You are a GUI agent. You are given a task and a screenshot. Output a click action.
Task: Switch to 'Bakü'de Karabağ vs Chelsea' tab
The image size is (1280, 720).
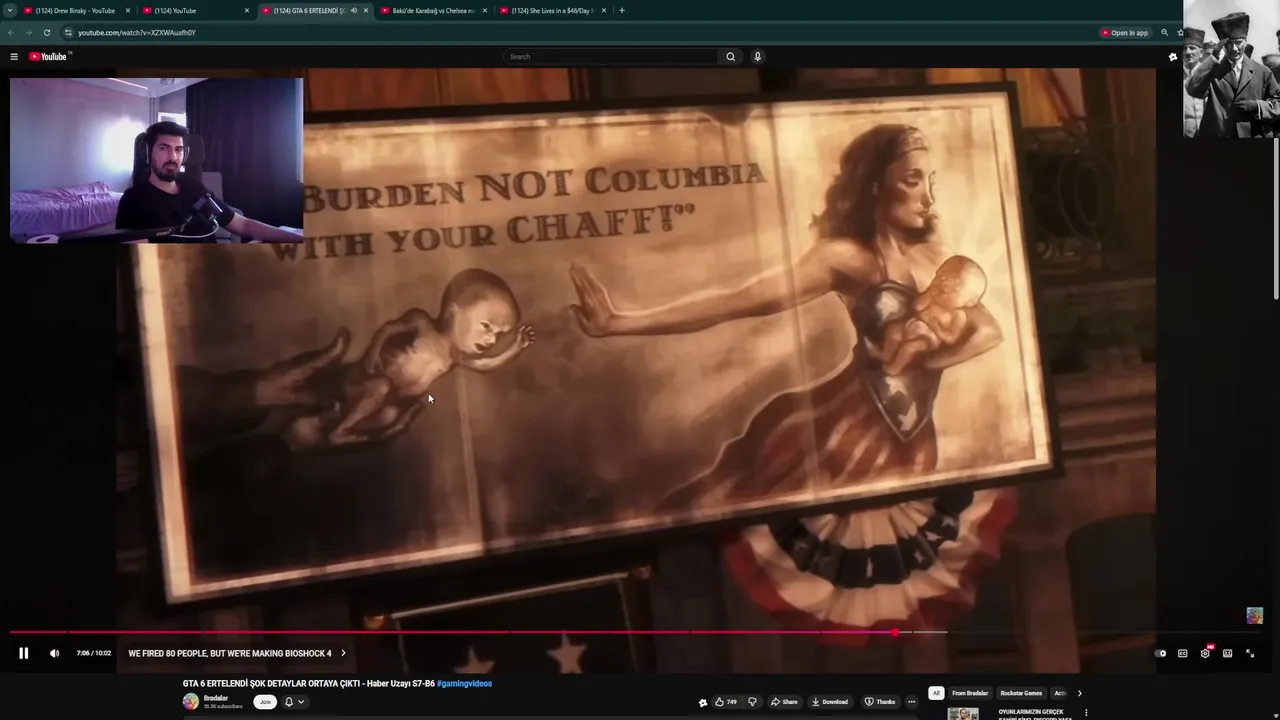pyautogui.click(x=433, y=11)
